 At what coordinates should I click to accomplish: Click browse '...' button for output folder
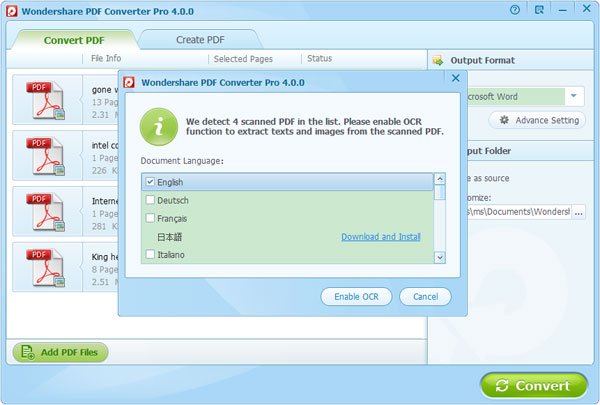coord(579,212)
